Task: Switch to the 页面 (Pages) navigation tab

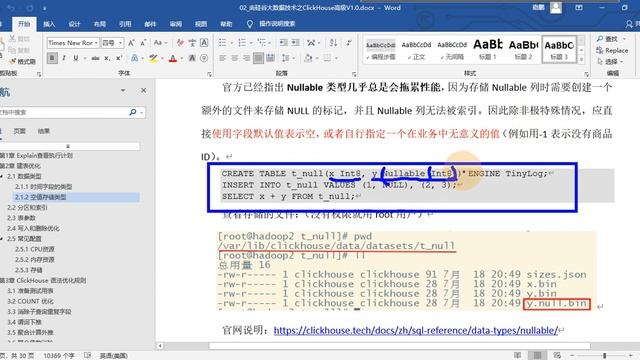Action: click(x=19, y=131)
